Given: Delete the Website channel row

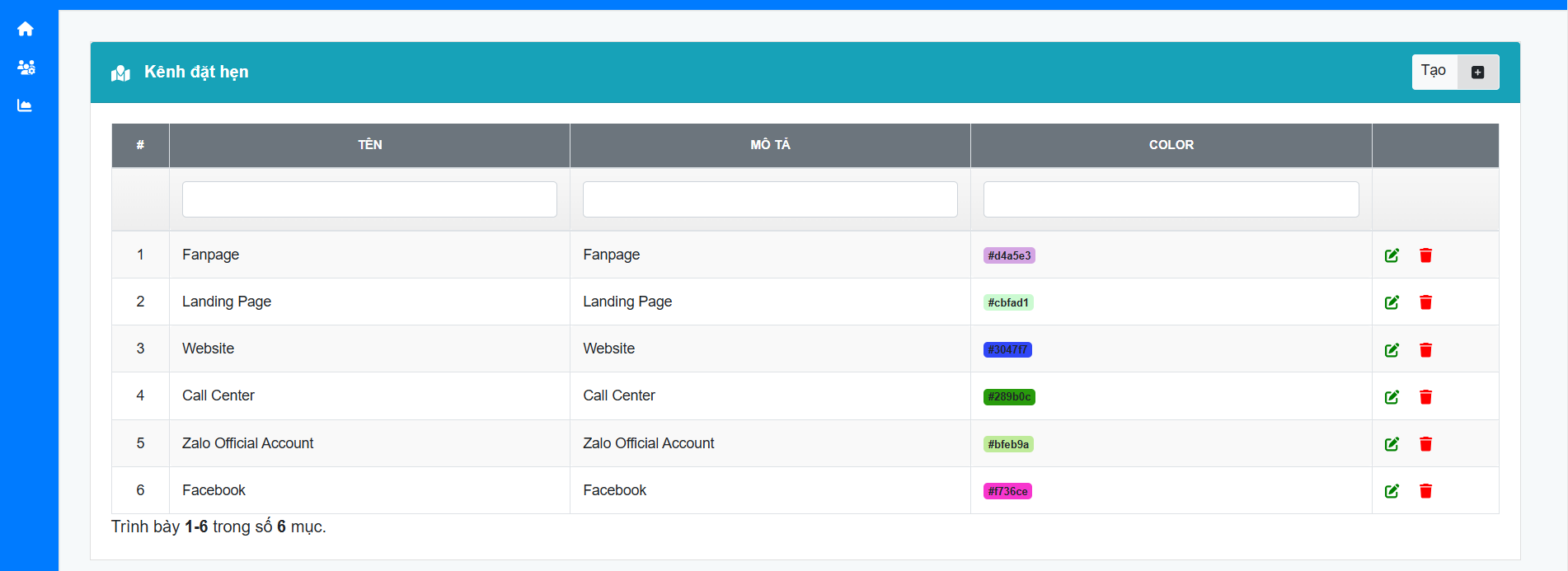Looking at the screenshot, I should click(1425, 350).
